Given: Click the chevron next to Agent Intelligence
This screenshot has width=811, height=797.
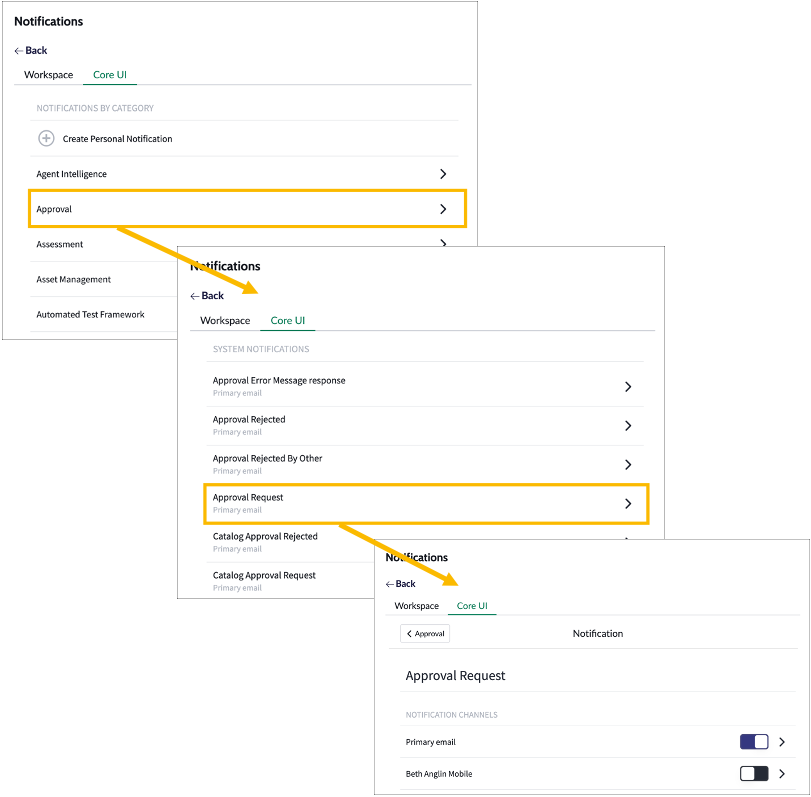Looking at the screenshot, I should tap(442, 173).
